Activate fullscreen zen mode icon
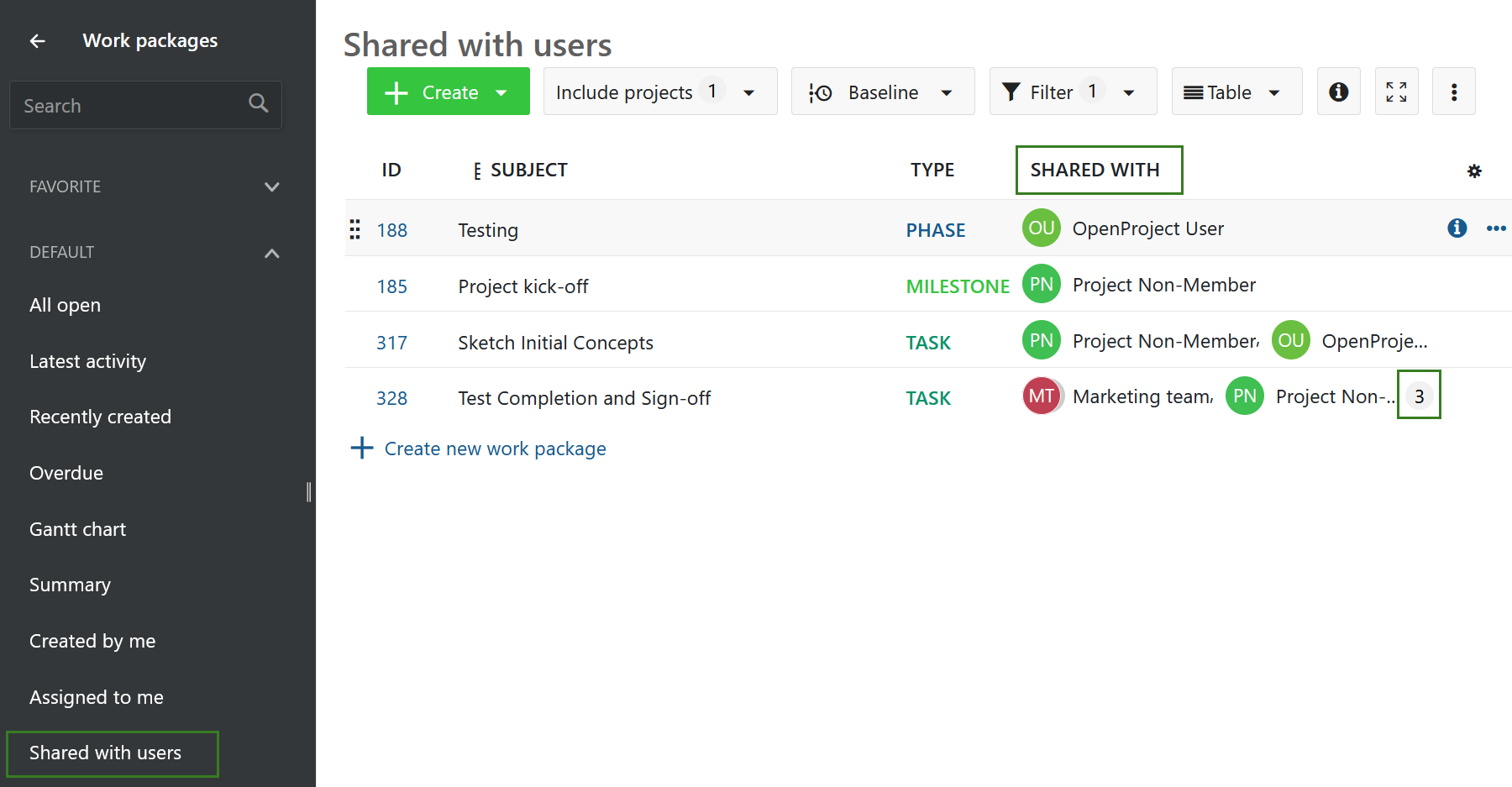This screenshot has height=787, width=1512. [1396, 92]
